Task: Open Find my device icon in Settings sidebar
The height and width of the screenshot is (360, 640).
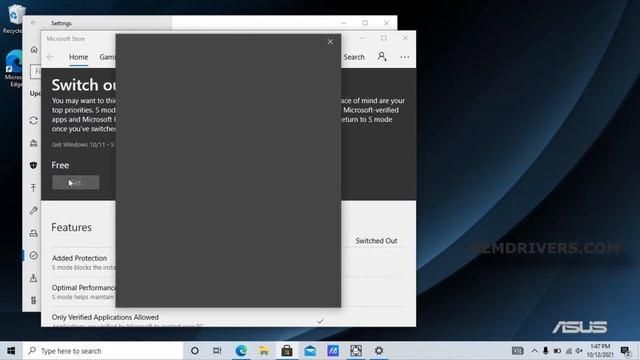Action: coord(33,278)
